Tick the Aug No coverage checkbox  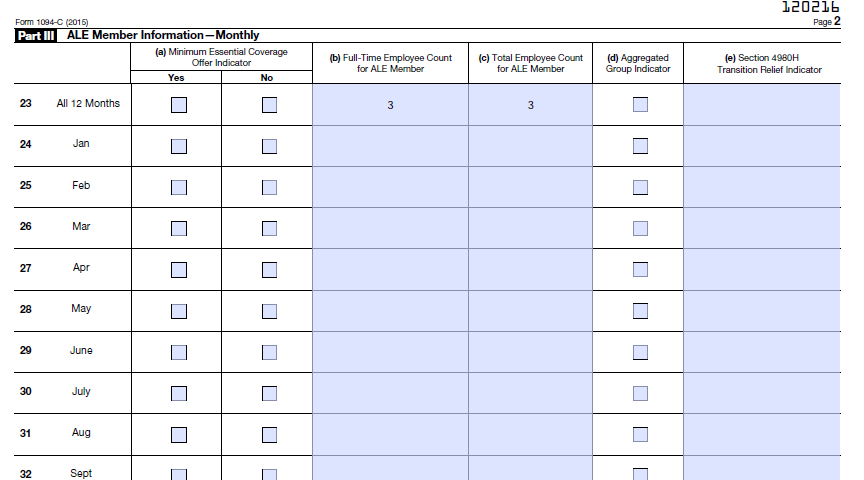click(269, 435)
